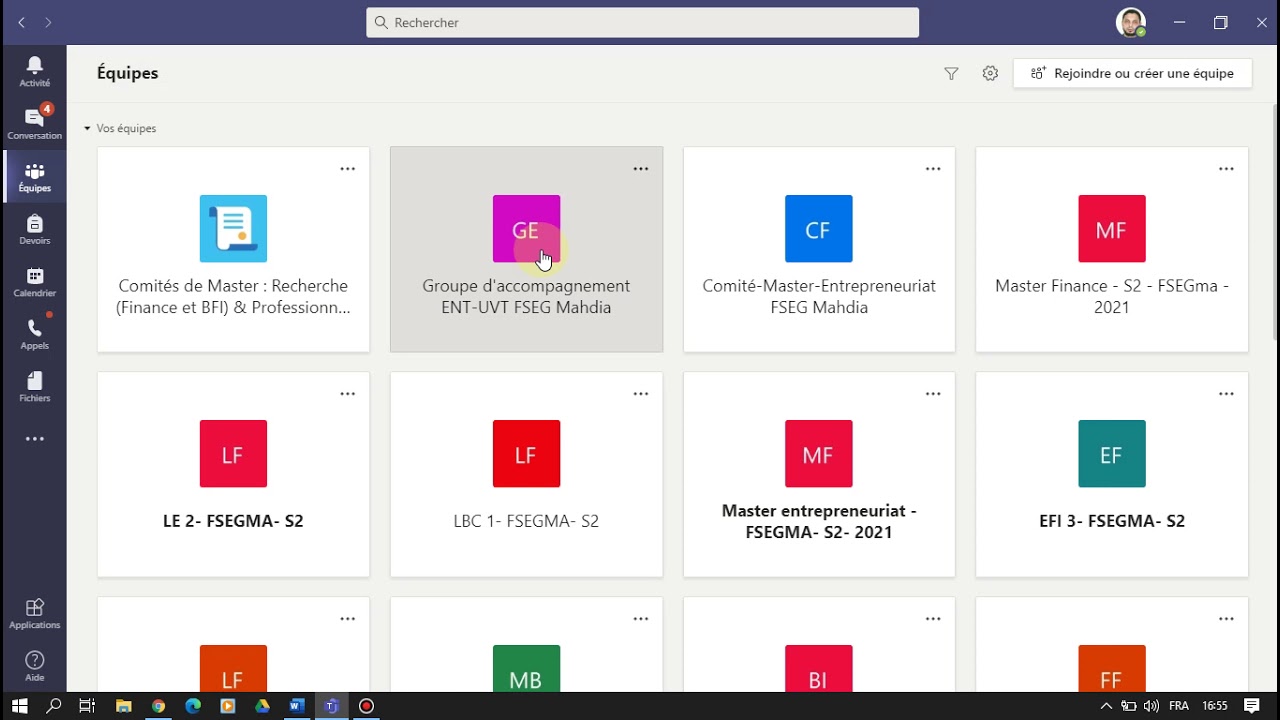The width and height of the screenshot is (1280, 720).
Task: Open the CF Comité-Master-Entrepreneuriat tile
Action: click(x=819, y=229)
